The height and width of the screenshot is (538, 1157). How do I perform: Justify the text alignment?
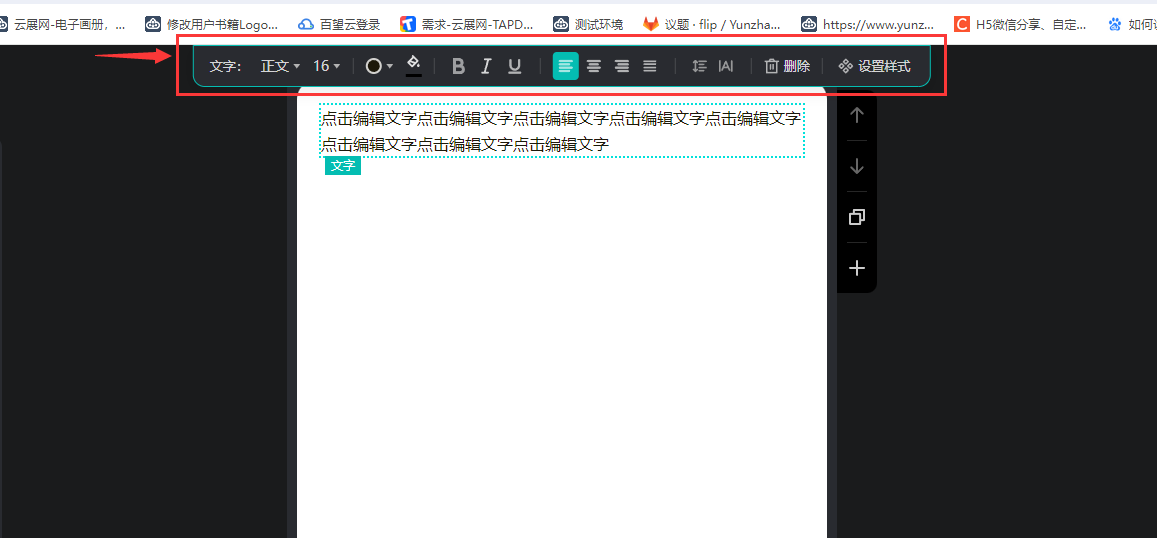pos(650,66)
